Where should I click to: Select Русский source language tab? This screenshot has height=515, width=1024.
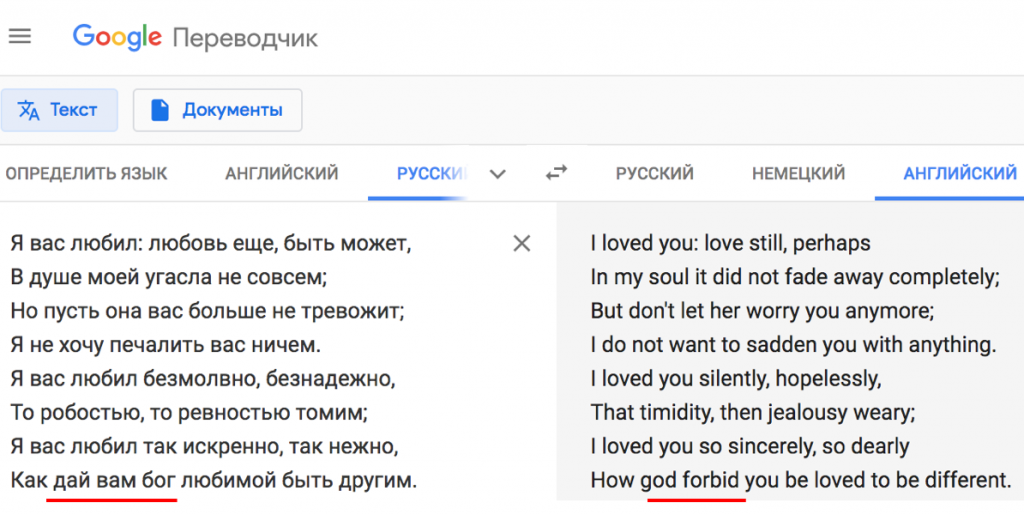click(x=432, y=174)
